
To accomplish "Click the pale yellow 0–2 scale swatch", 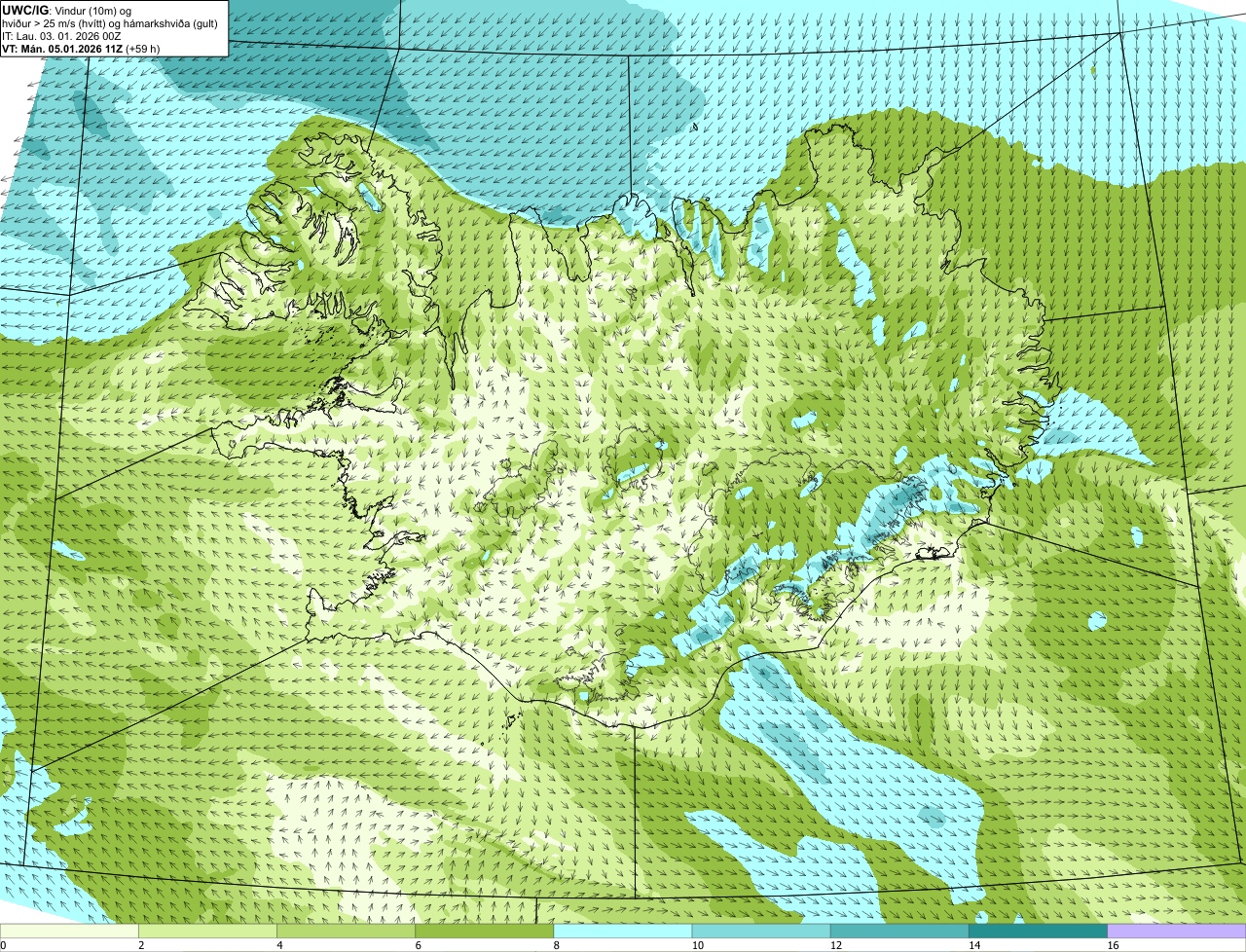I will (x=69, y=931).
